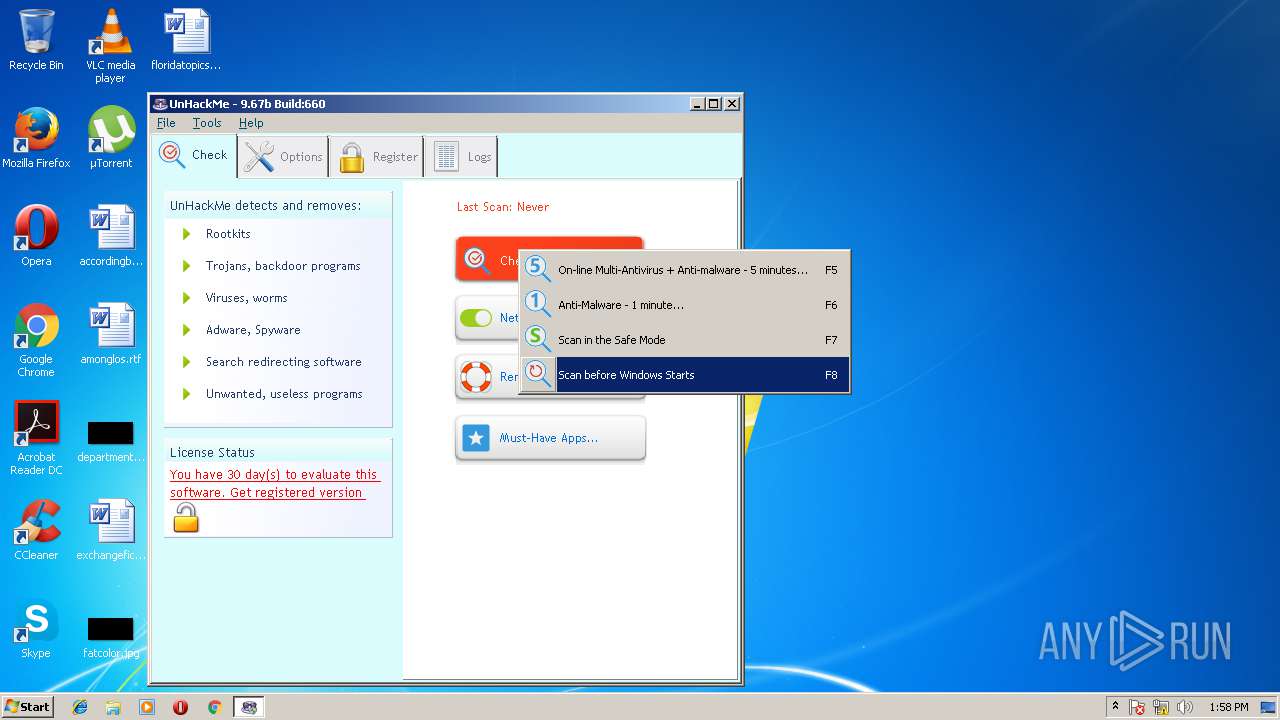Open Mozilla Firefox desktop shortcut

pos(36,138)
